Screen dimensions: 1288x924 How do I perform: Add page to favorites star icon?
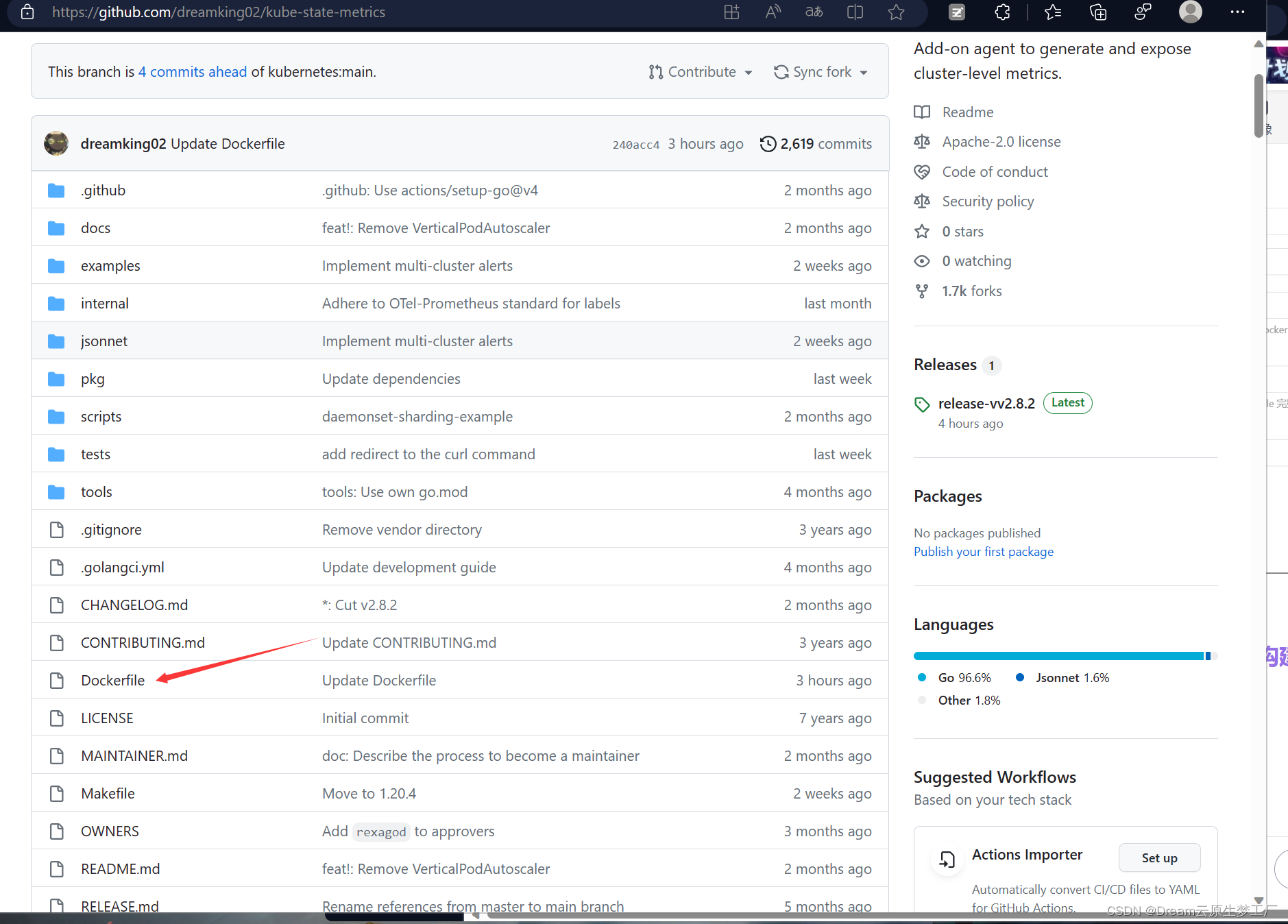pyautogui.click(x=896, y=12)
